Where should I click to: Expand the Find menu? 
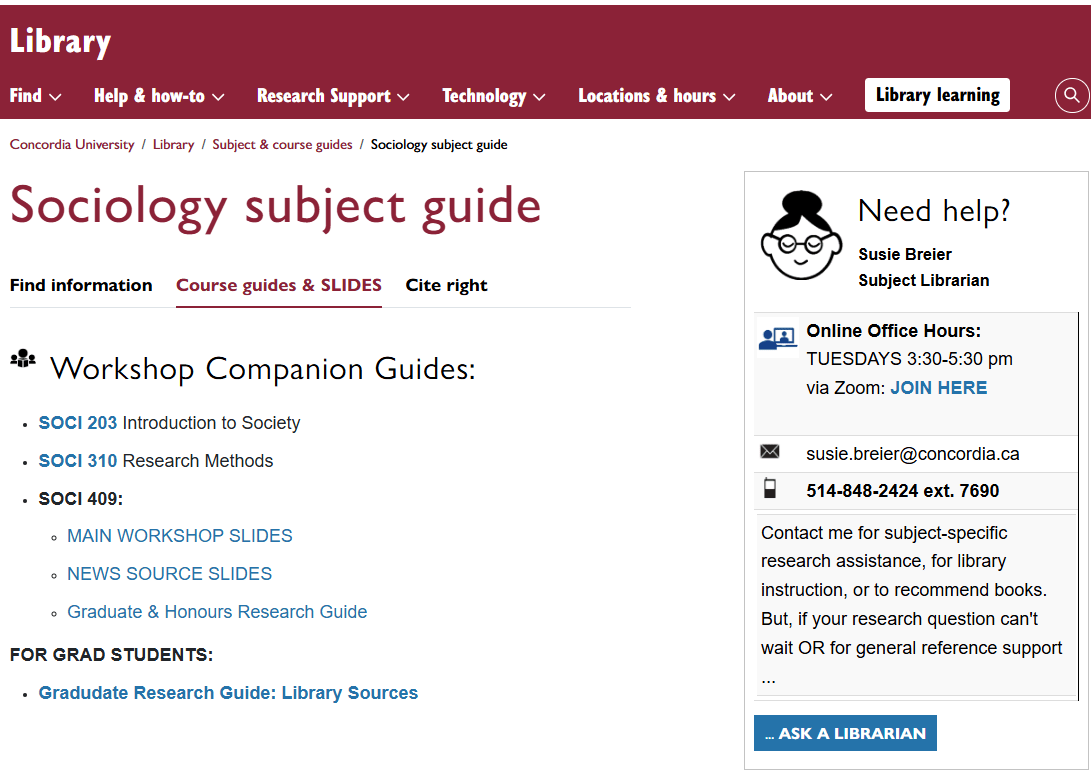point(35,96)
